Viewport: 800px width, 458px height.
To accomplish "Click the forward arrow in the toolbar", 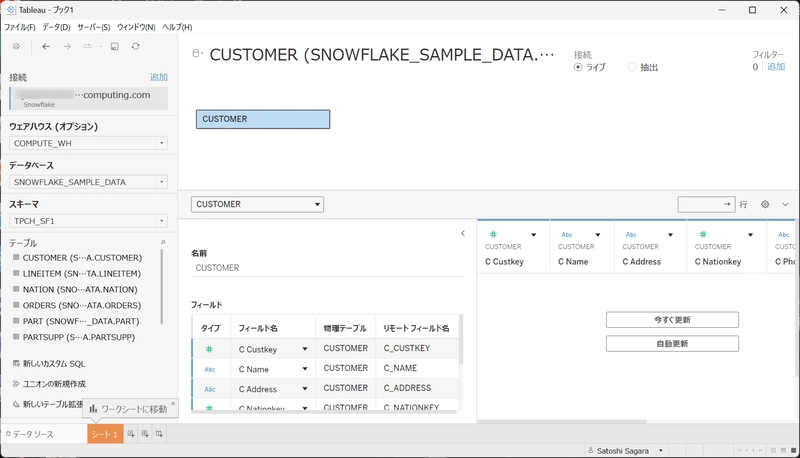I will tap(67, 46).
